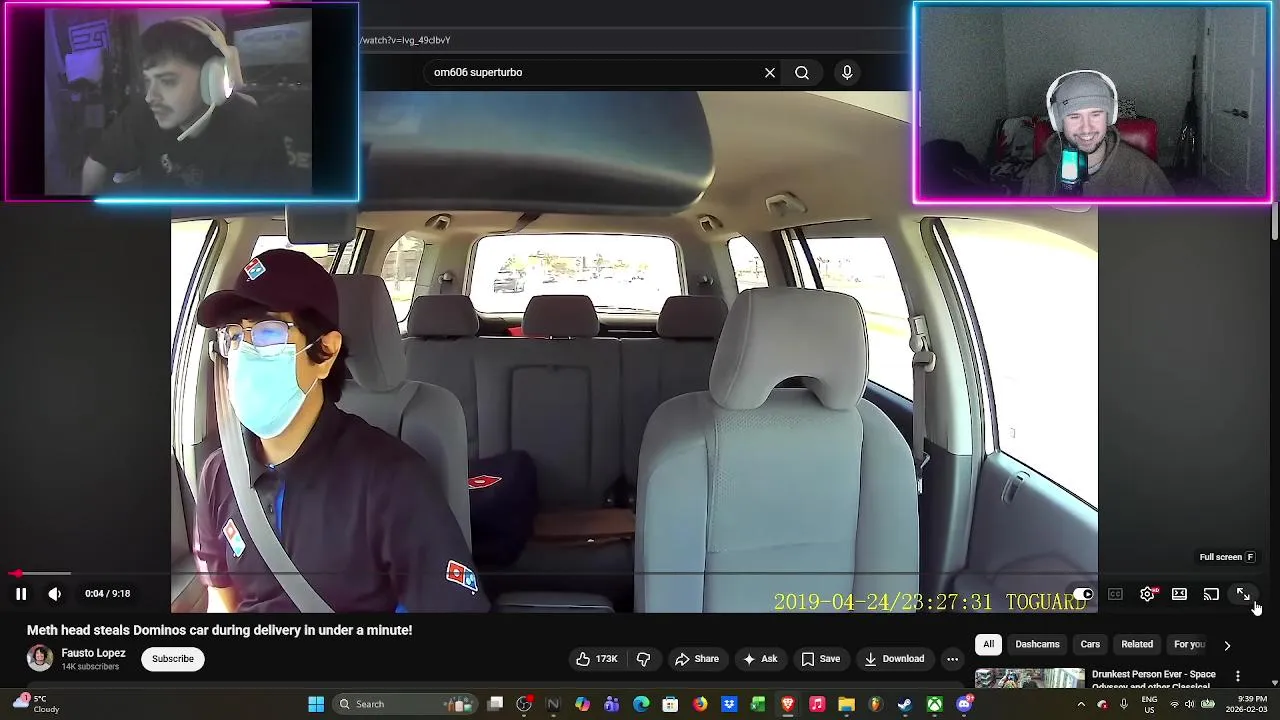Screen dimensions: 1280x720
Task: Open Steam from the taskbar
Action: (x=905, y=704)
